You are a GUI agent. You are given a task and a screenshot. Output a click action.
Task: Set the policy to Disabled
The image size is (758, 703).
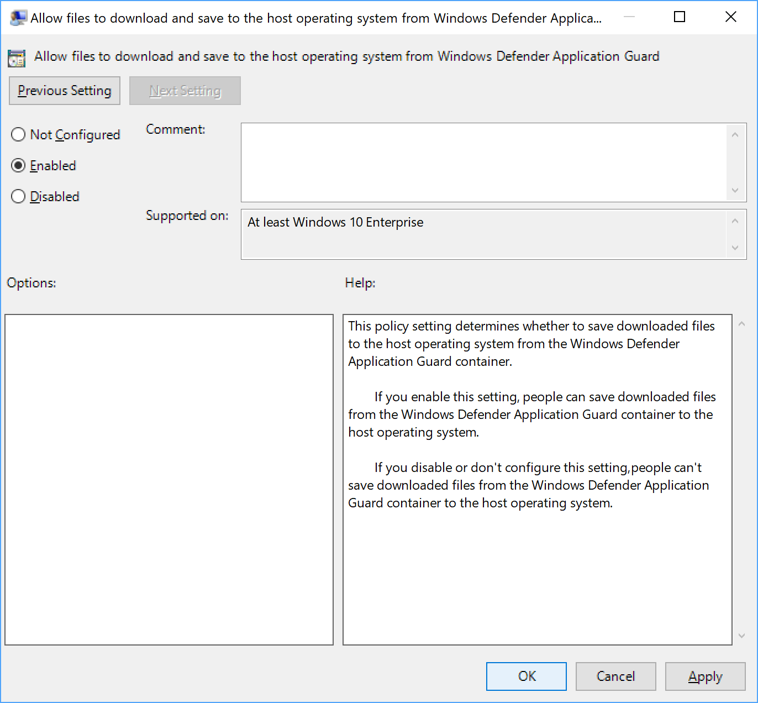pyautogui.click(x=18, y=197)
